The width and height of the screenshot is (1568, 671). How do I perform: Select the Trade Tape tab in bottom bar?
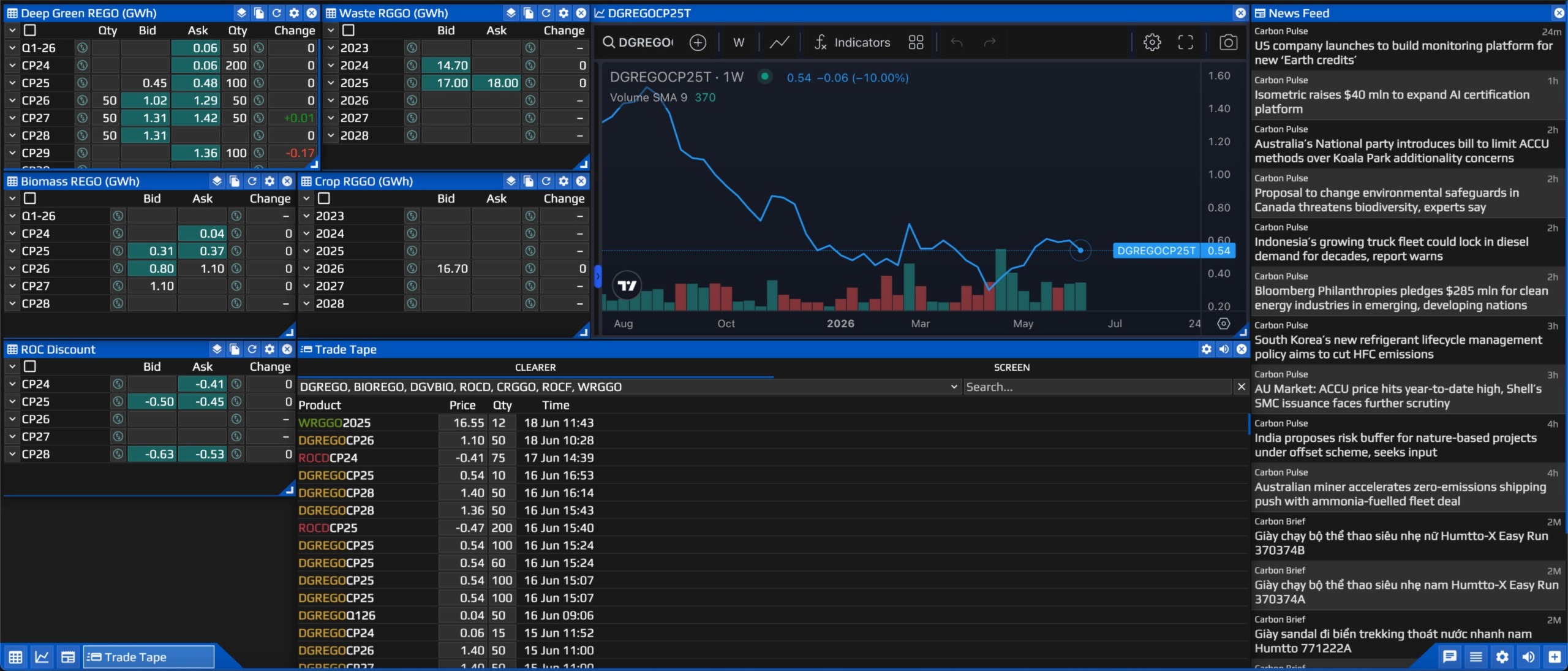click(x=149, y=657)
